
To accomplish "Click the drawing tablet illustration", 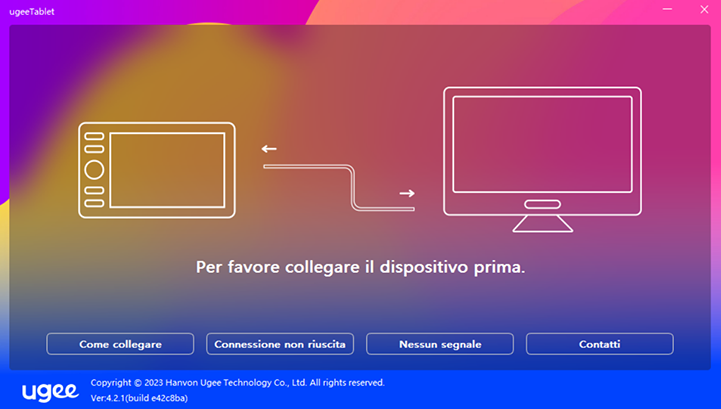I will coord(157,170).
